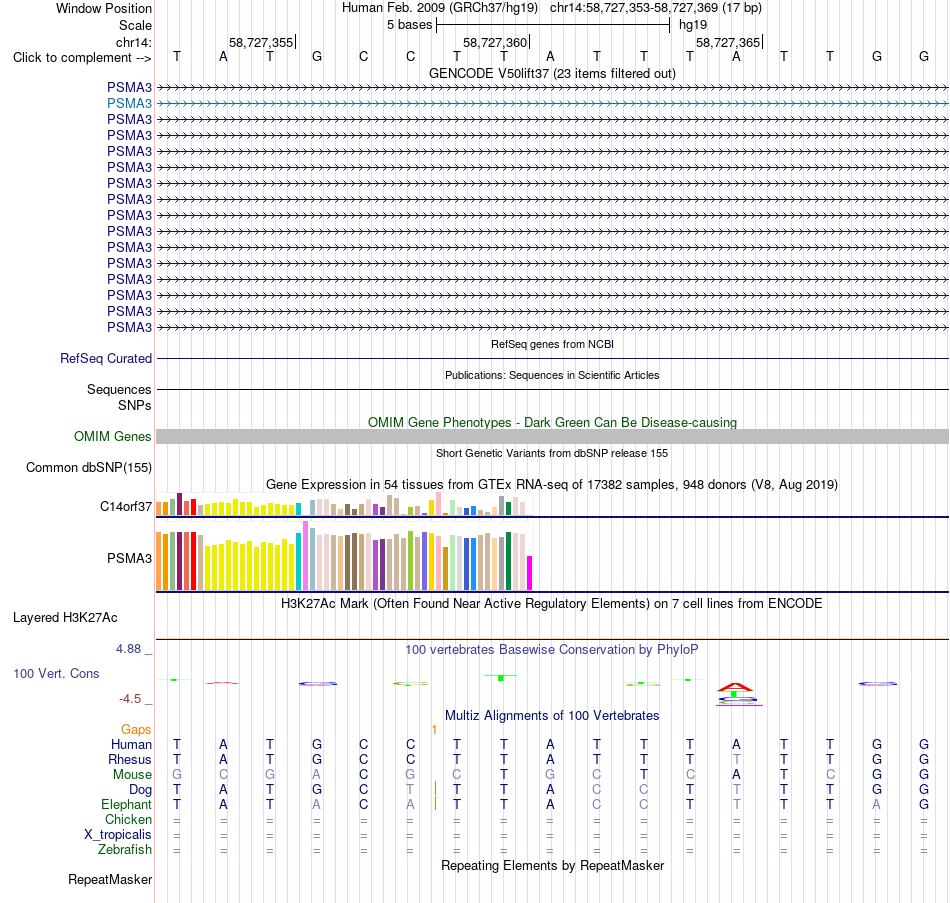Click the RefSeq Curated track label

coord(105,358)
